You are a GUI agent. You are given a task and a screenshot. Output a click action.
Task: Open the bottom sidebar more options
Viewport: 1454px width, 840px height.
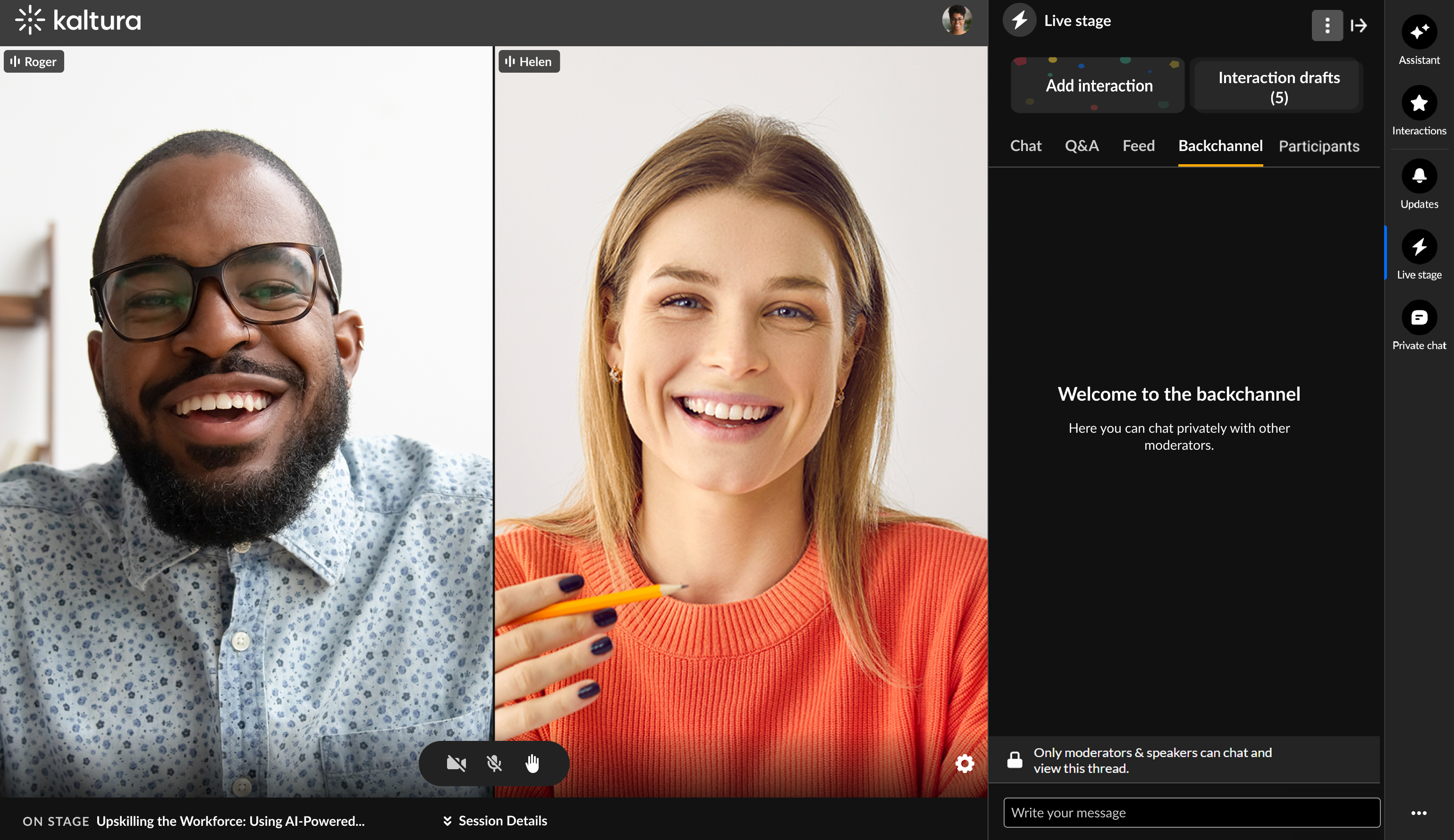tap(1419, 813)
